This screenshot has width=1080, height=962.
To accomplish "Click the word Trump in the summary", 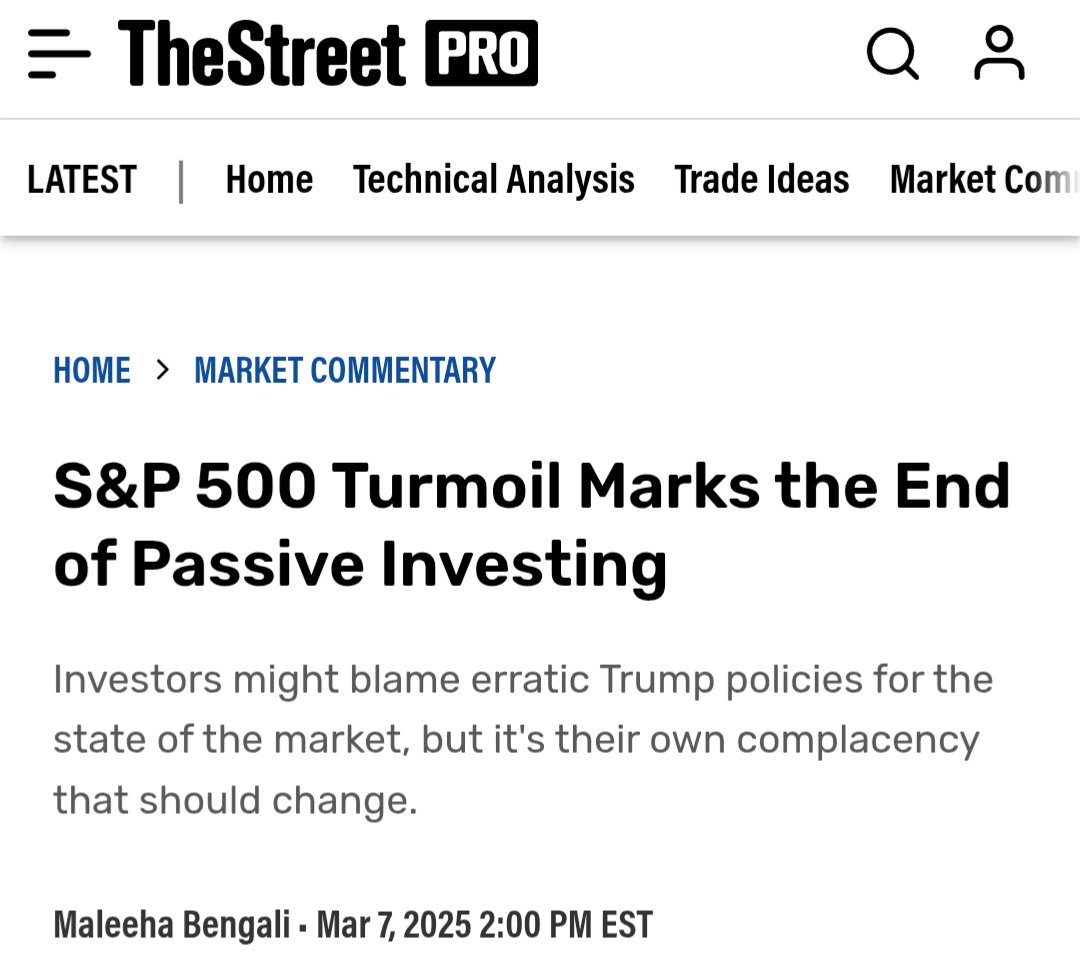I will pyautogui.click(x=657, y=680).
